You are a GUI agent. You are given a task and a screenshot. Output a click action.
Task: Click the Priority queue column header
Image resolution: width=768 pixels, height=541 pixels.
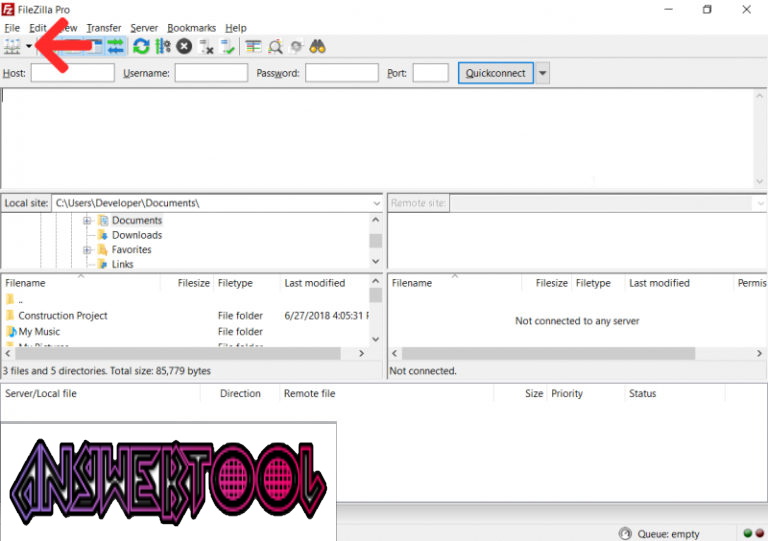coord(567,394)
